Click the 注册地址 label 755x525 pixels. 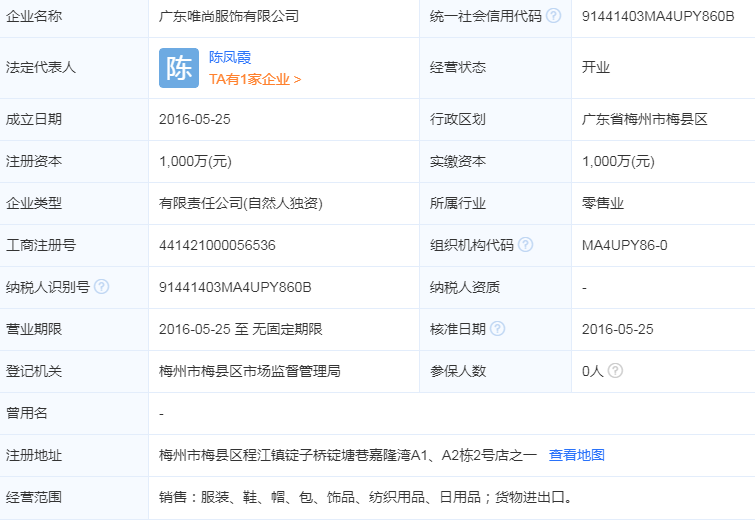[34, 455]
